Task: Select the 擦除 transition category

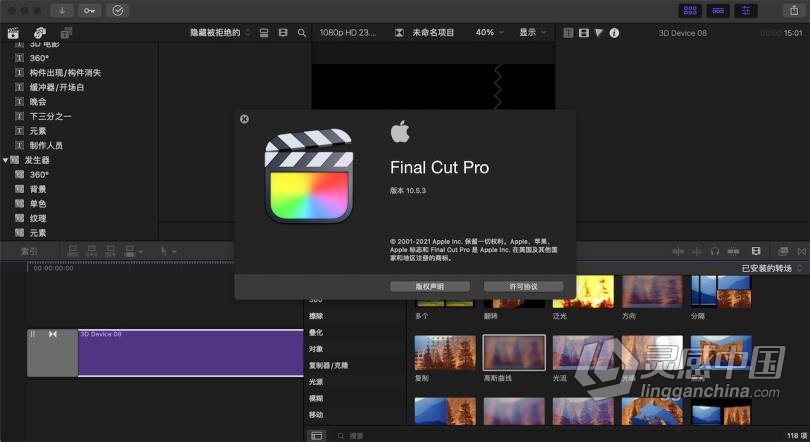Action: click(x=316, y=316)
